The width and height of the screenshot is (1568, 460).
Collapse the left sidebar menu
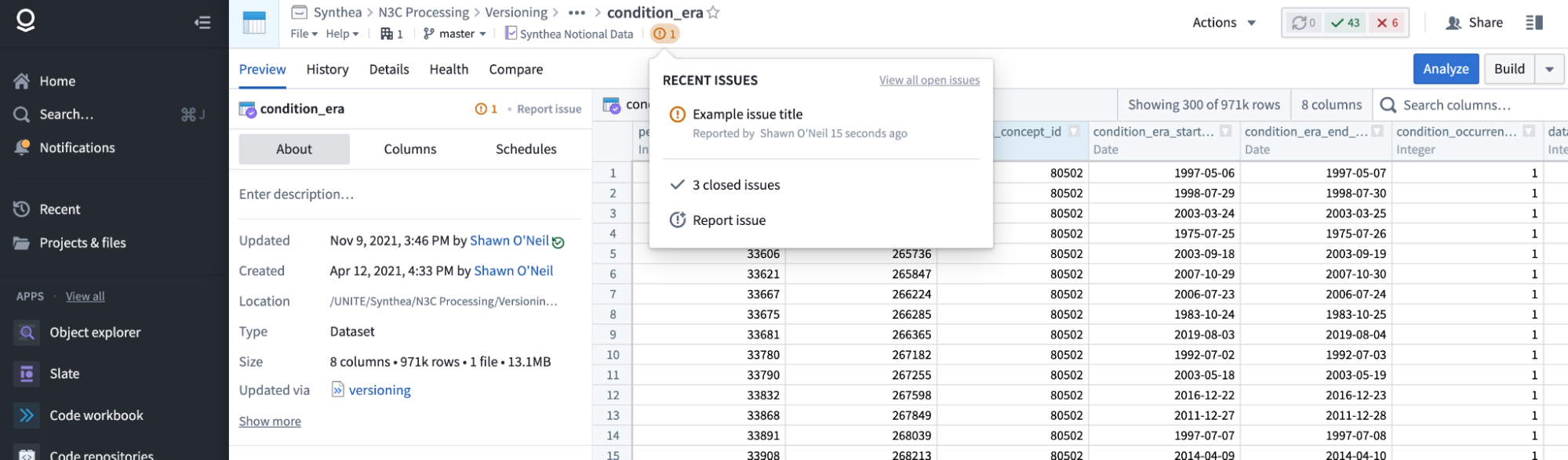coord(202,23)
